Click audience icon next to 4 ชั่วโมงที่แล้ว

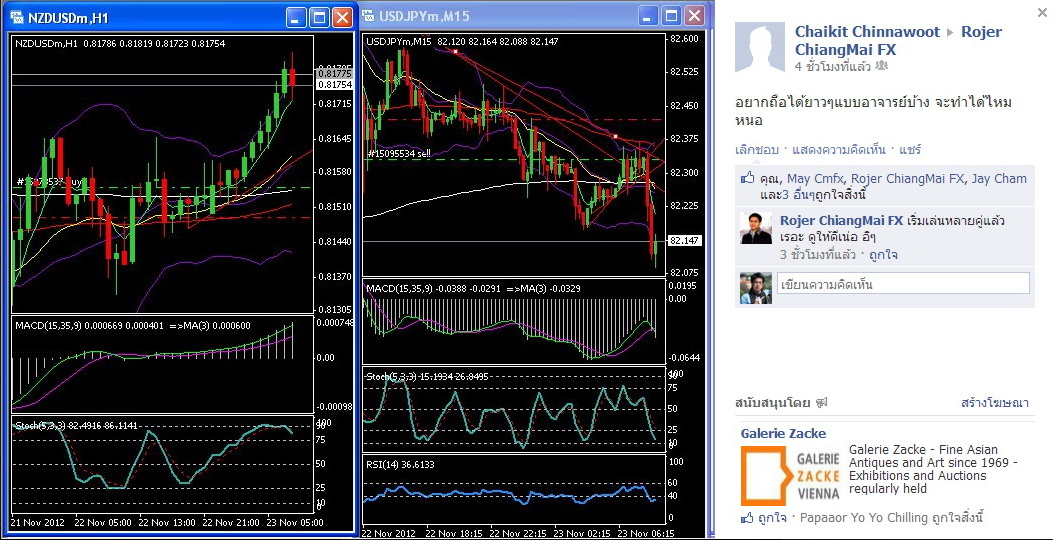[882, 66]
